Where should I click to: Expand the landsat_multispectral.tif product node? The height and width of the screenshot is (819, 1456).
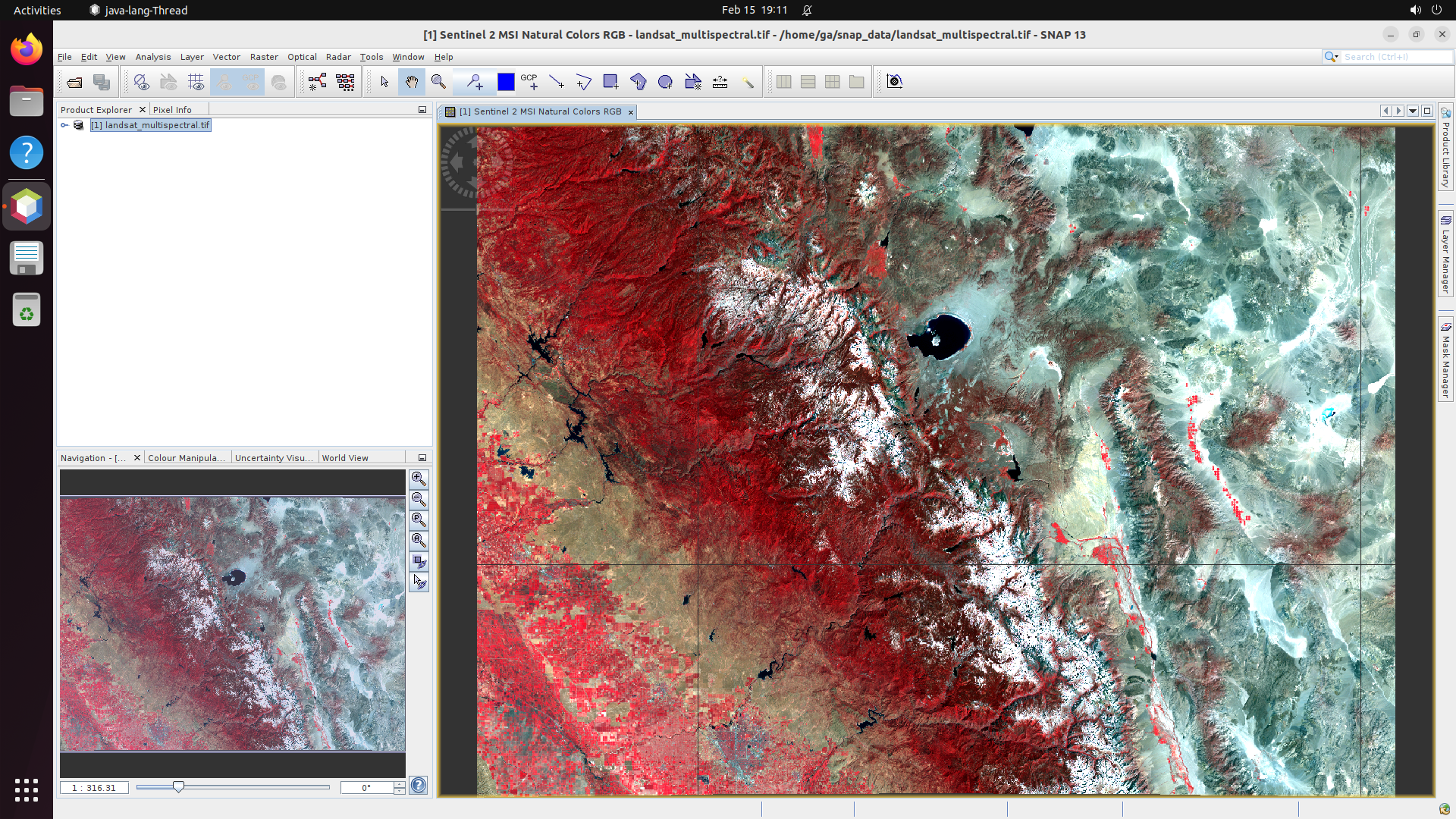64,125
